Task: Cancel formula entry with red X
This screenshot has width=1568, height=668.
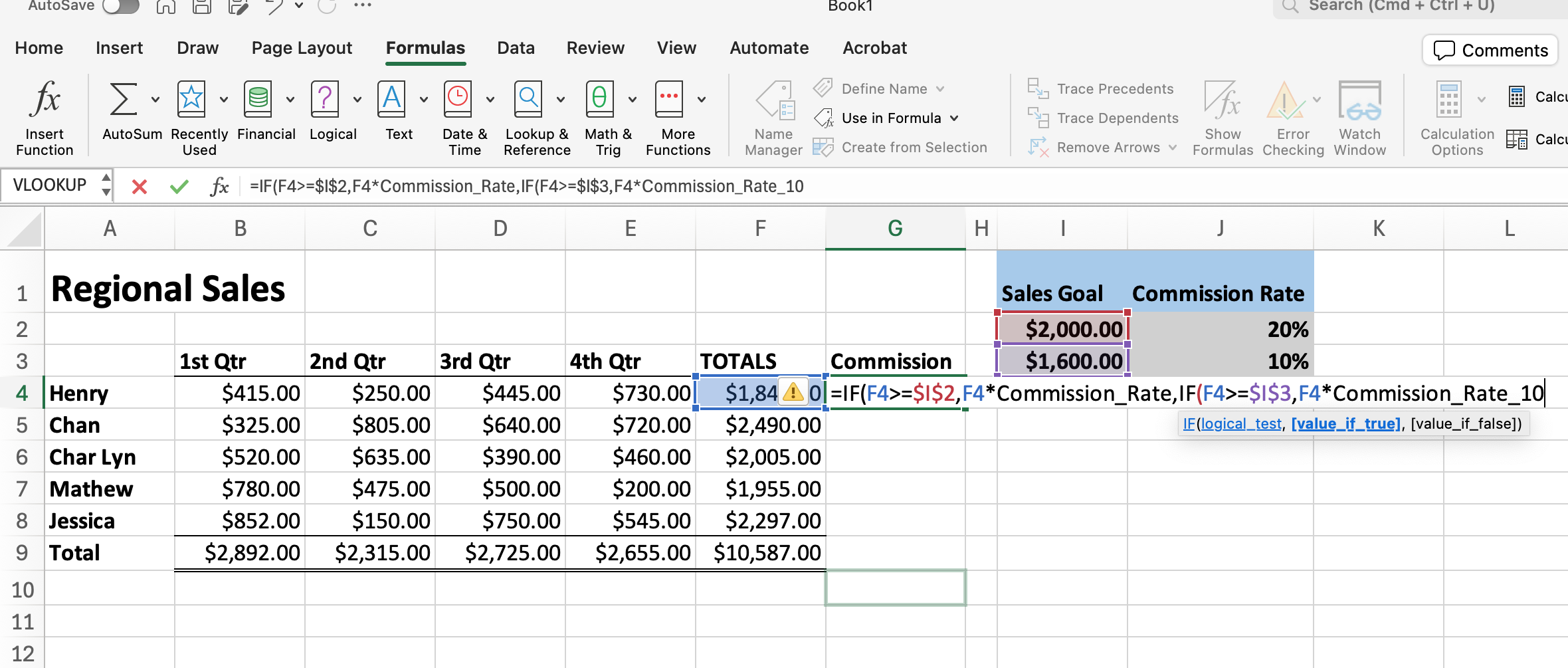Action: tap(140, 187)
